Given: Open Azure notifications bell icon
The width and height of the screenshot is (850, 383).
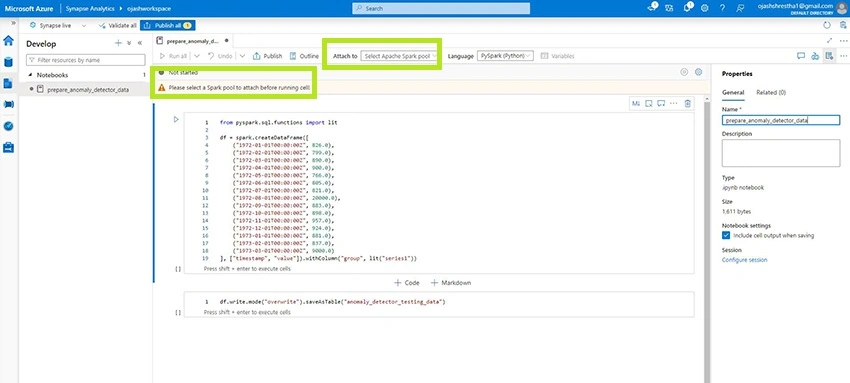Looking at the screenshot, I should click(x=687, y=8).
